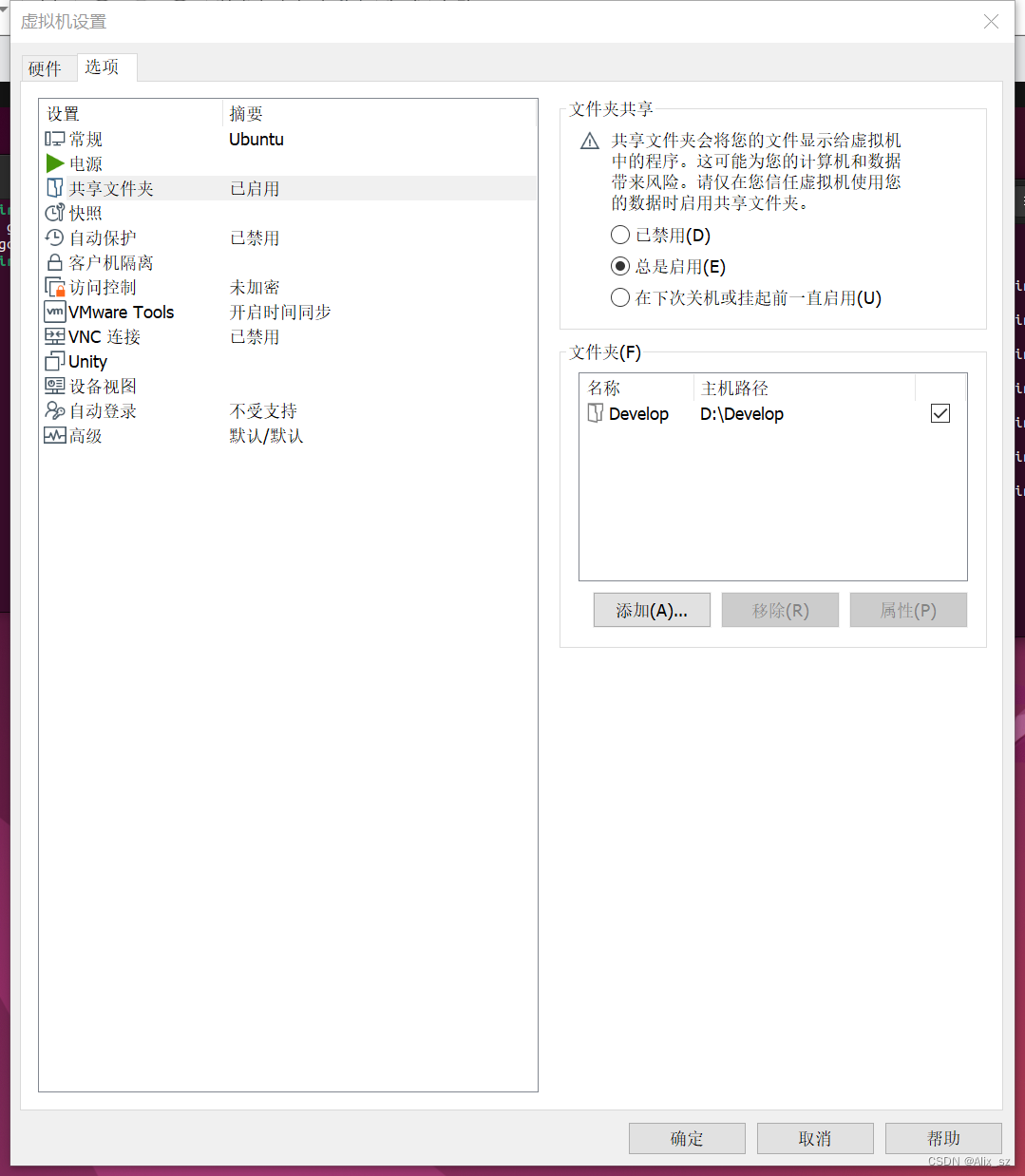Click the Ubuntu summary value

pyautogui.click(x=256, y=139)
